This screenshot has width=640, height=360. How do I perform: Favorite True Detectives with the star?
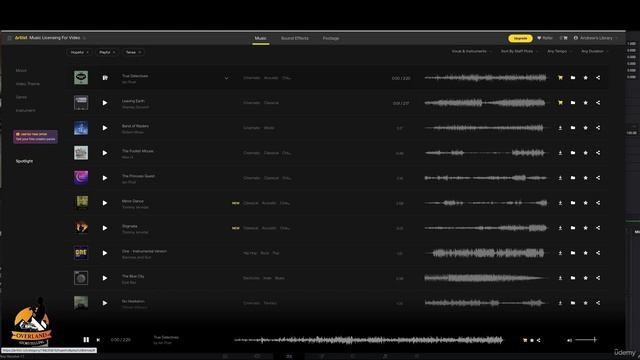586,78
